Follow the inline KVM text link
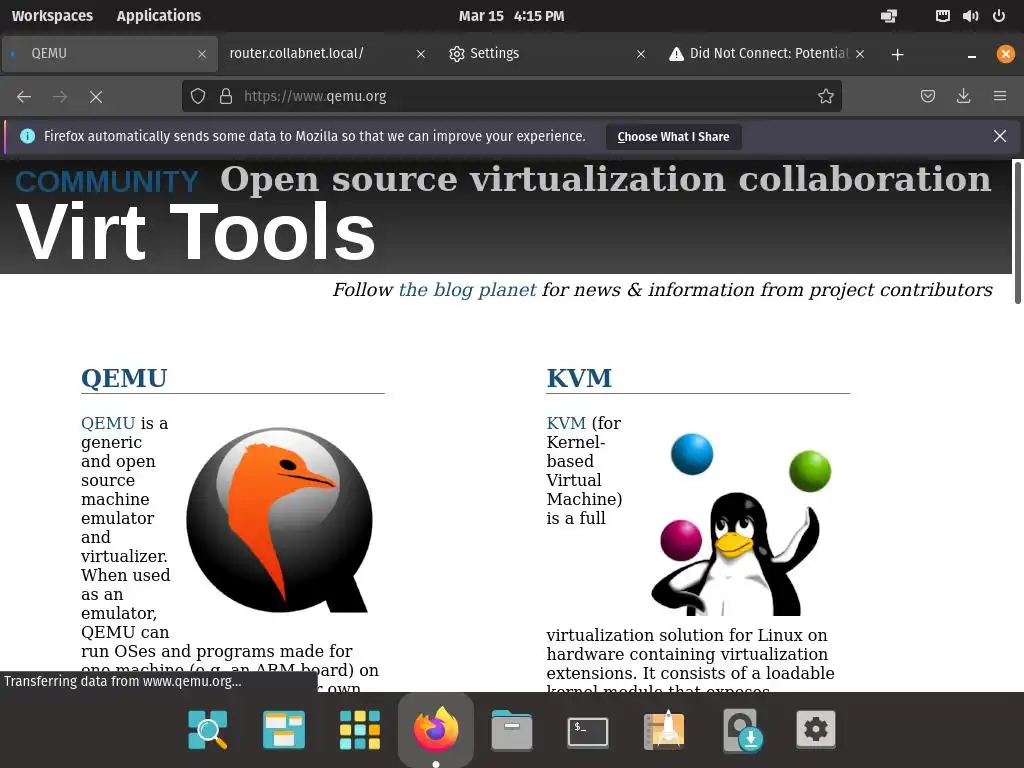Screen dimensions: 1024x768 pyautogui.click(x=566, y=423)
